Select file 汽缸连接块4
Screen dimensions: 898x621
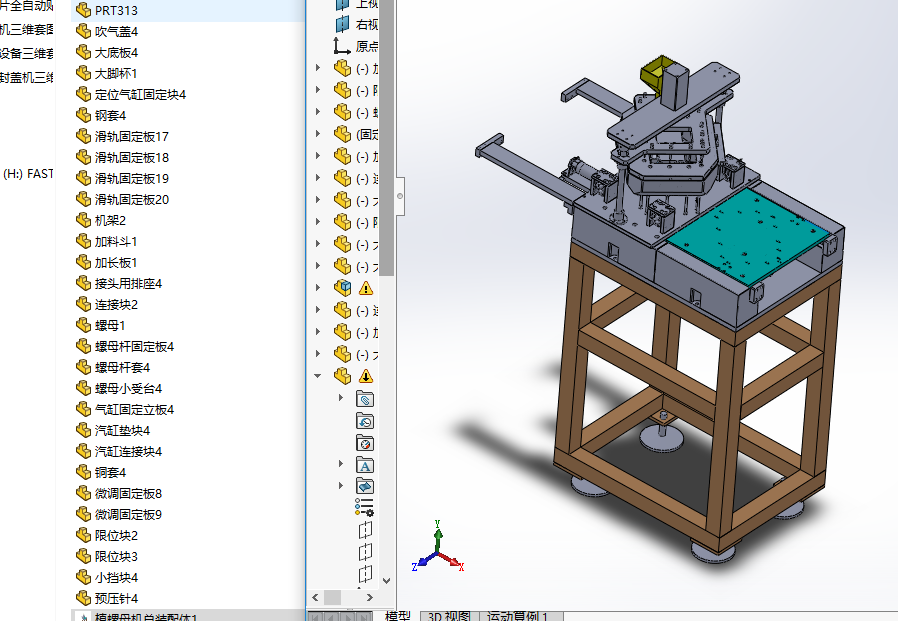pos(128,451)
